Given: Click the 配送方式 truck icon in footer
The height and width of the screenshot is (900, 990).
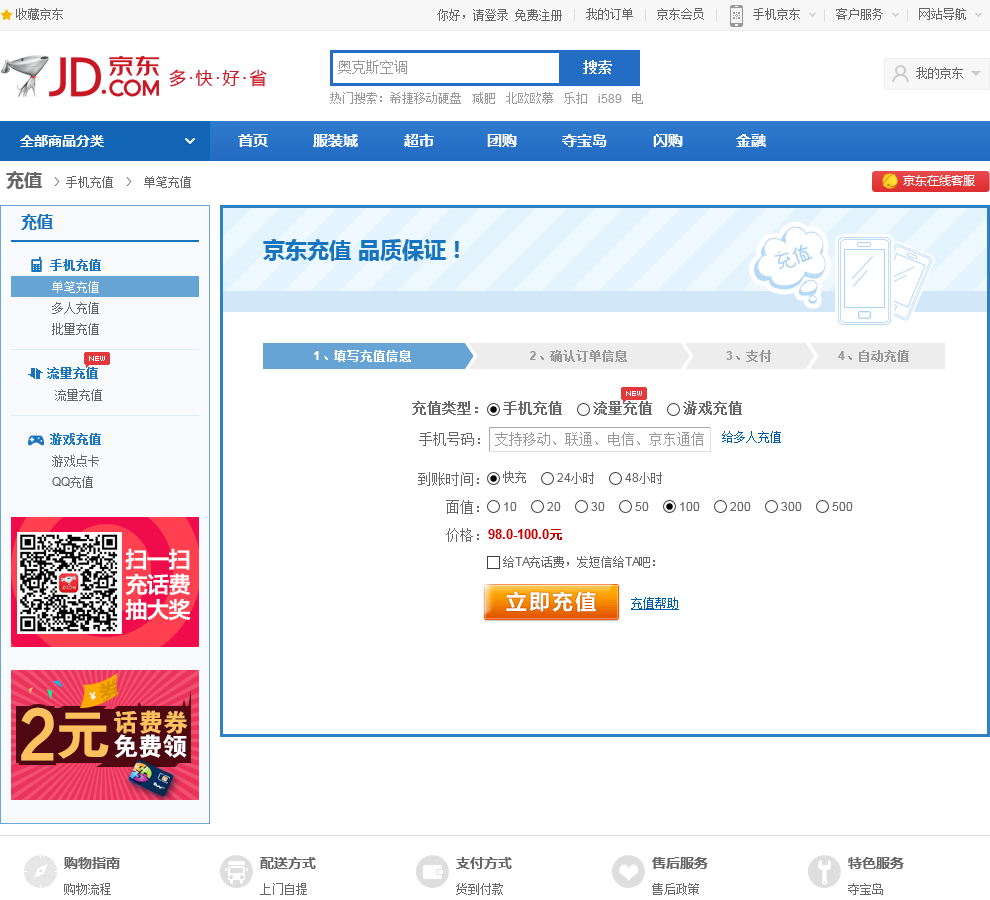Looking at the screenshot, I should coord(236,872).
